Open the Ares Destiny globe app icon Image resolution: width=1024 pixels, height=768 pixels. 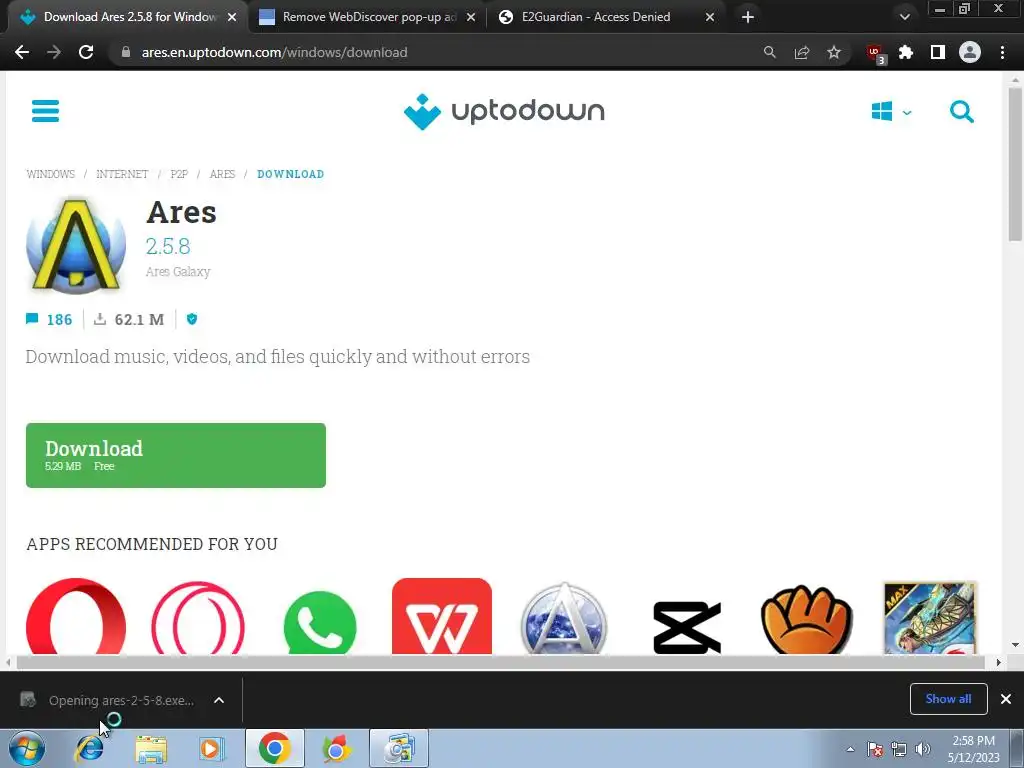tap(564, 618)
